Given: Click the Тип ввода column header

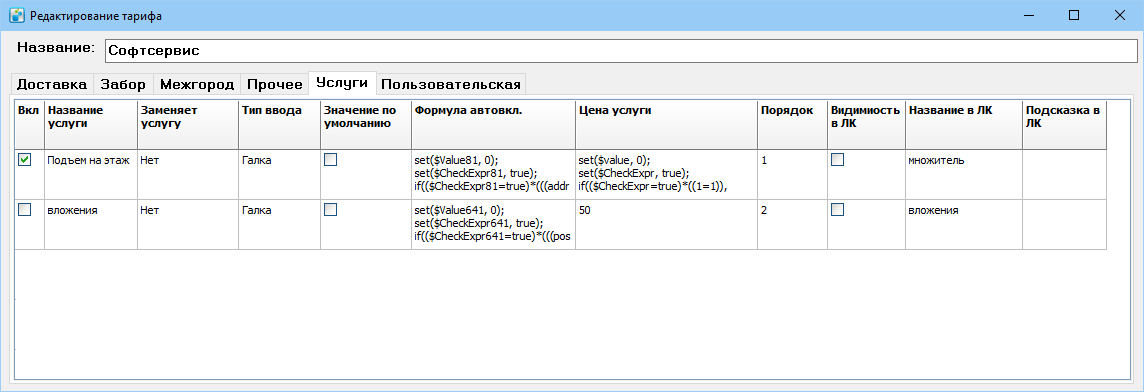Looking at the screenshot, I should (279, 124).
